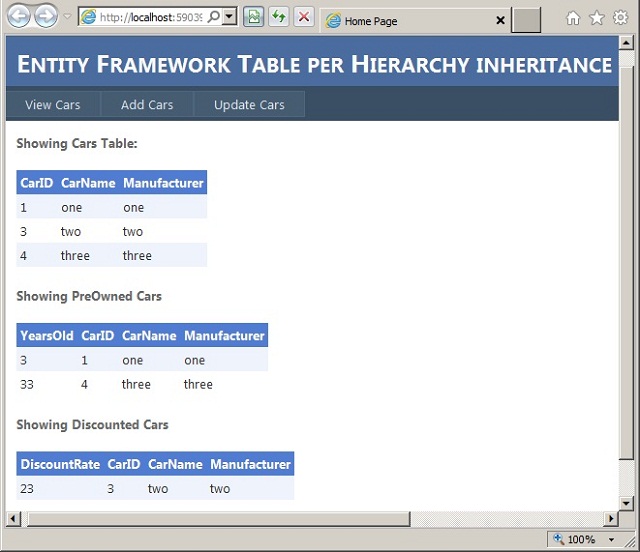640x552 pixels.
Task: Click the browser Back arrow button
Action: pyautogui.click(x=19, y=16)
